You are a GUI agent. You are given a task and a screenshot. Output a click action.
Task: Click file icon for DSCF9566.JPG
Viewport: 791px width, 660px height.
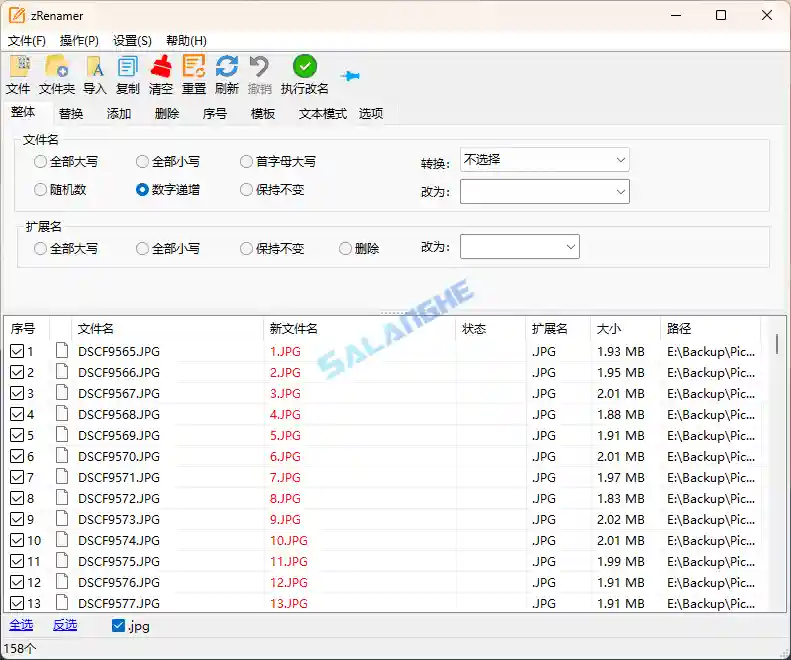(x=62, y=371)
